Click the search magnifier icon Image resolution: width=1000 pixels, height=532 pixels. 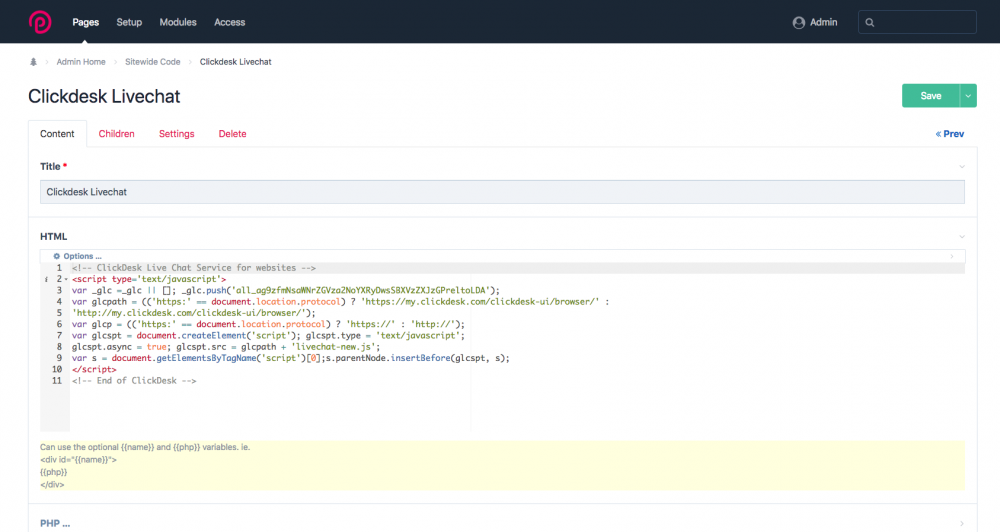point(870,22)
